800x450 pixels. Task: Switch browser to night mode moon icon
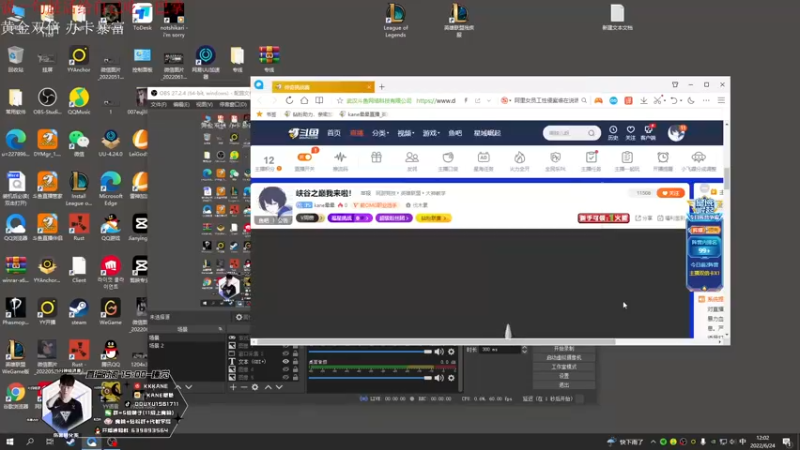(691, 101)
